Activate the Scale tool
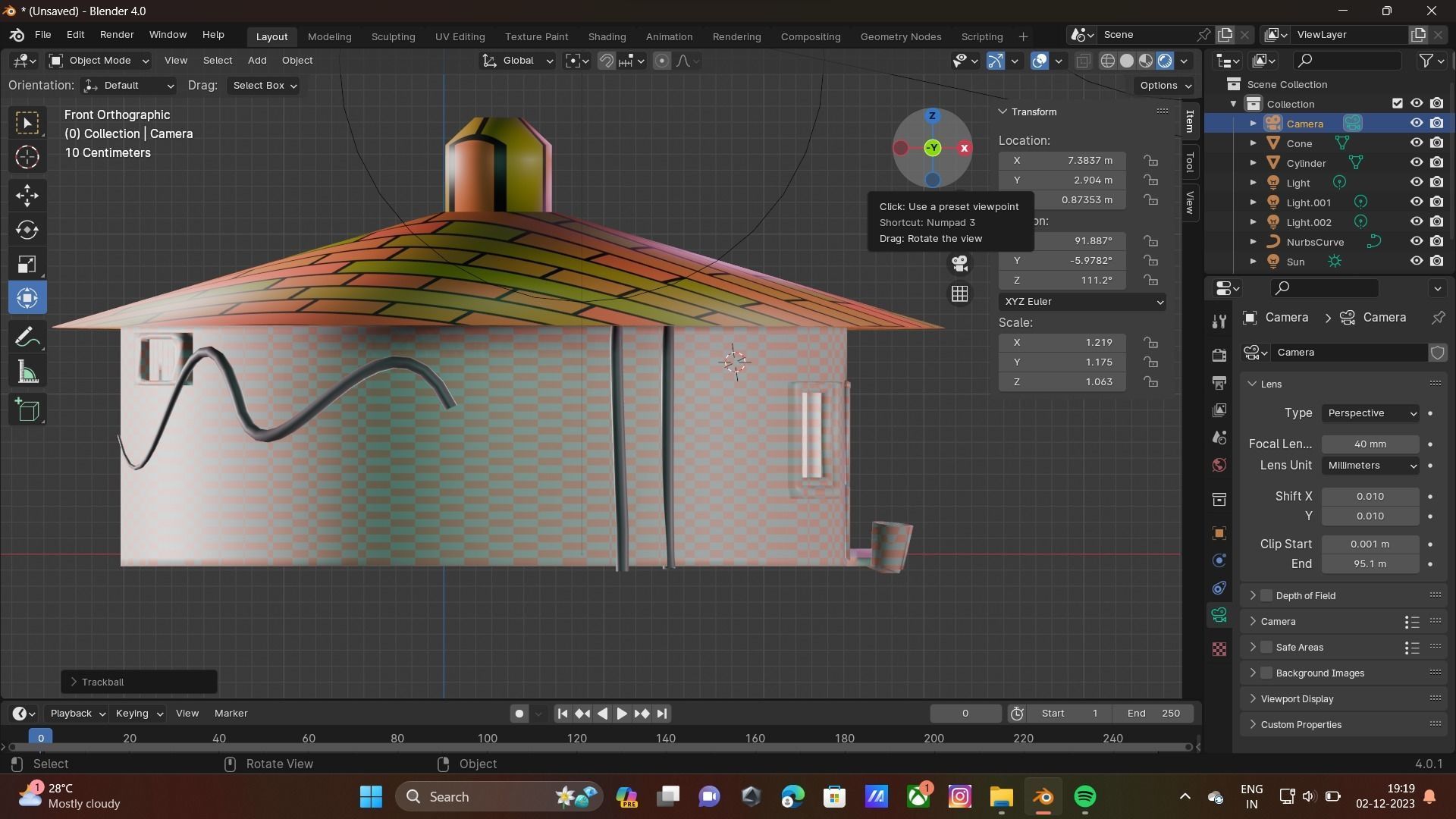 [x=27, y=264]
